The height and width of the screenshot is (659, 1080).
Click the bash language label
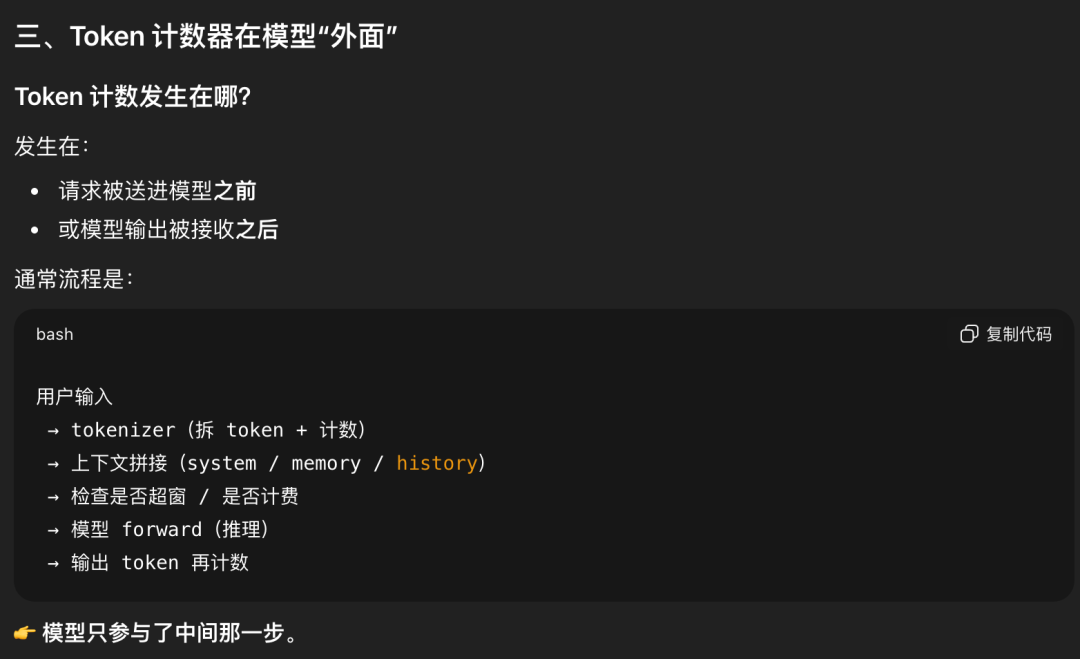[x=55, y=334]
